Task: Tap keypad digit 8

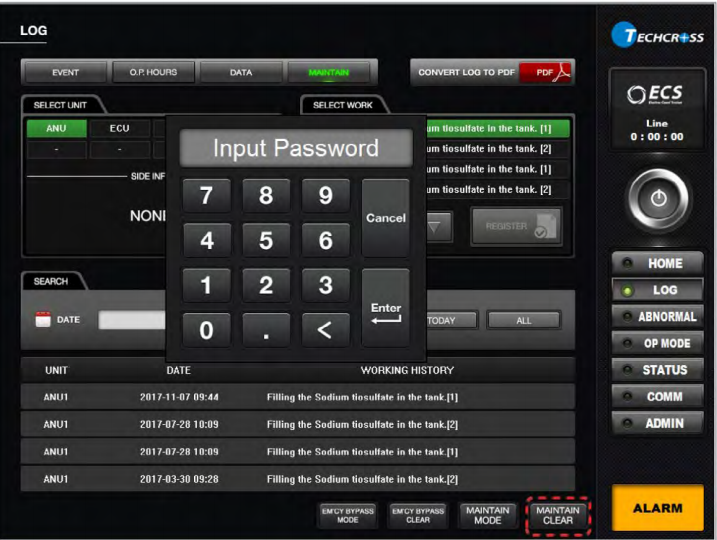Action: coord(266,195)
